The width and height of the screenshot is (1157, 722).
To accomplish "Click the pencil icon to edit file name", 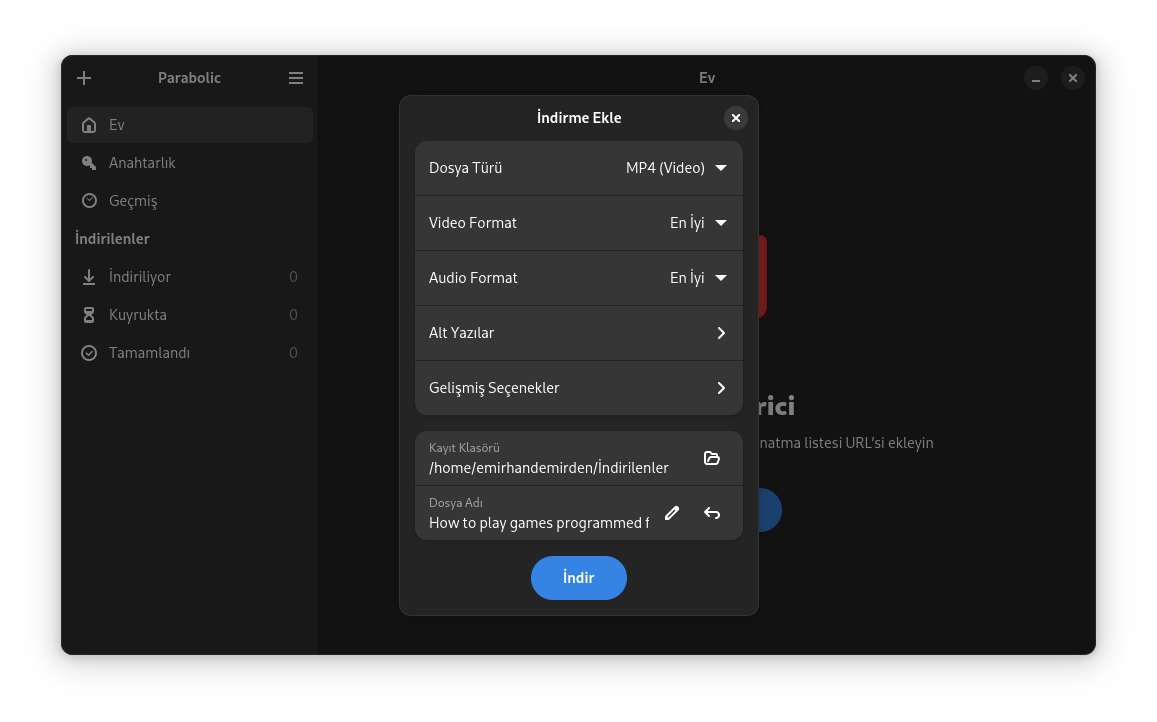I will pyautogui.click(x=672, y=513).
